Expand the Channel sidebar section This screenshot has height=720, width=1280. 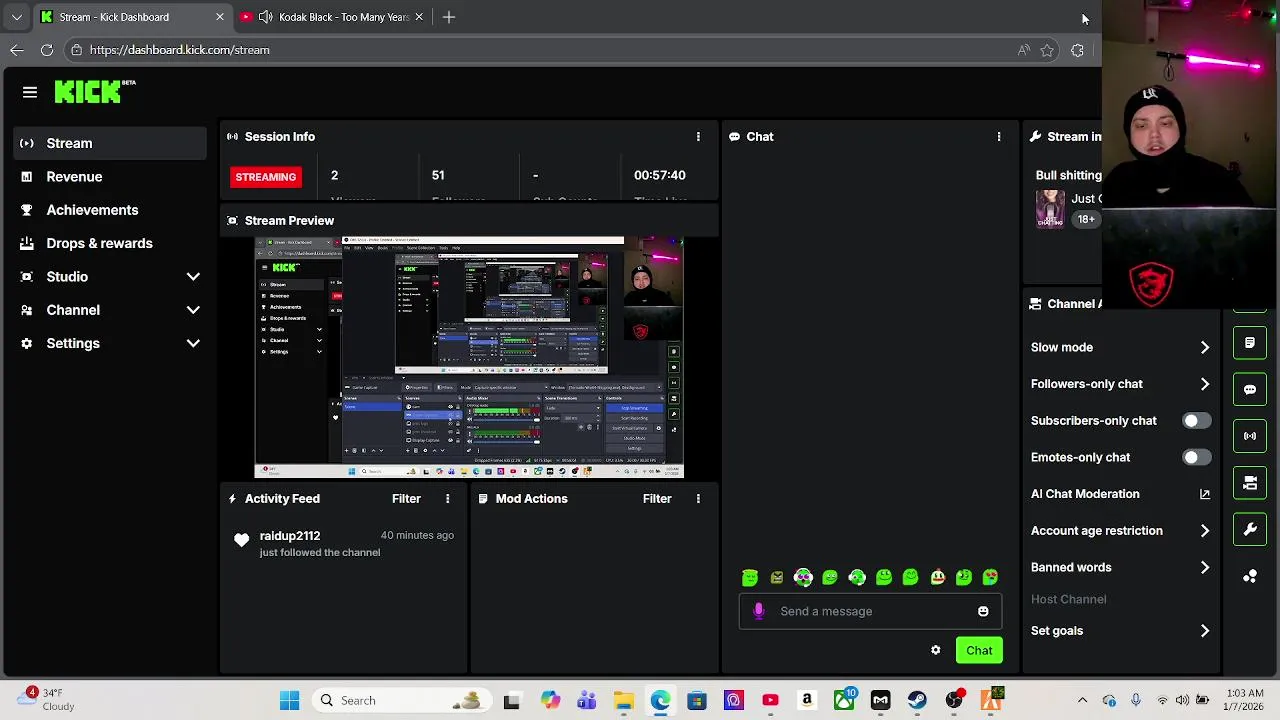click(193, 310)
